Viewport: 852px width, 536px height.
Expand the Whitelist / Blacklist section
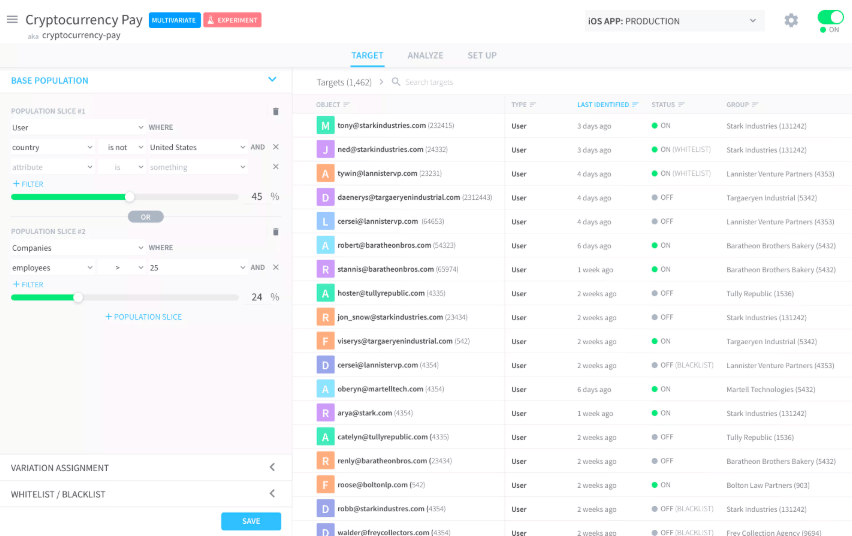272,494
